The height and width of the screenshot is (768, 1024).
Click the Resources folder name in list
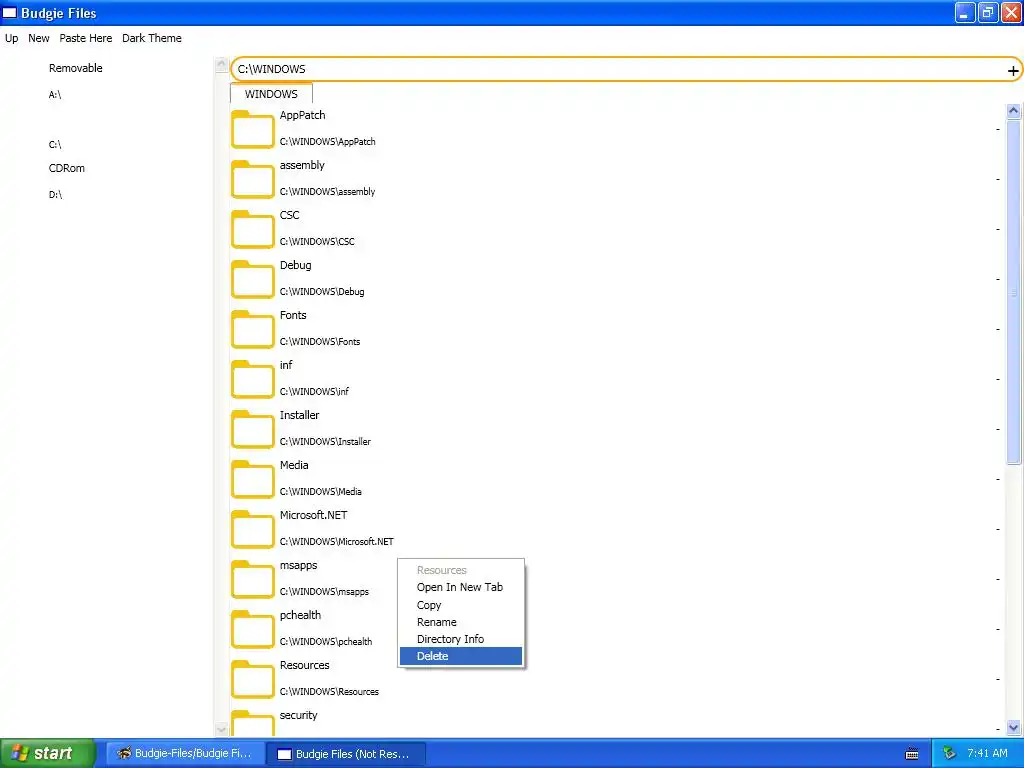[304, 665]
